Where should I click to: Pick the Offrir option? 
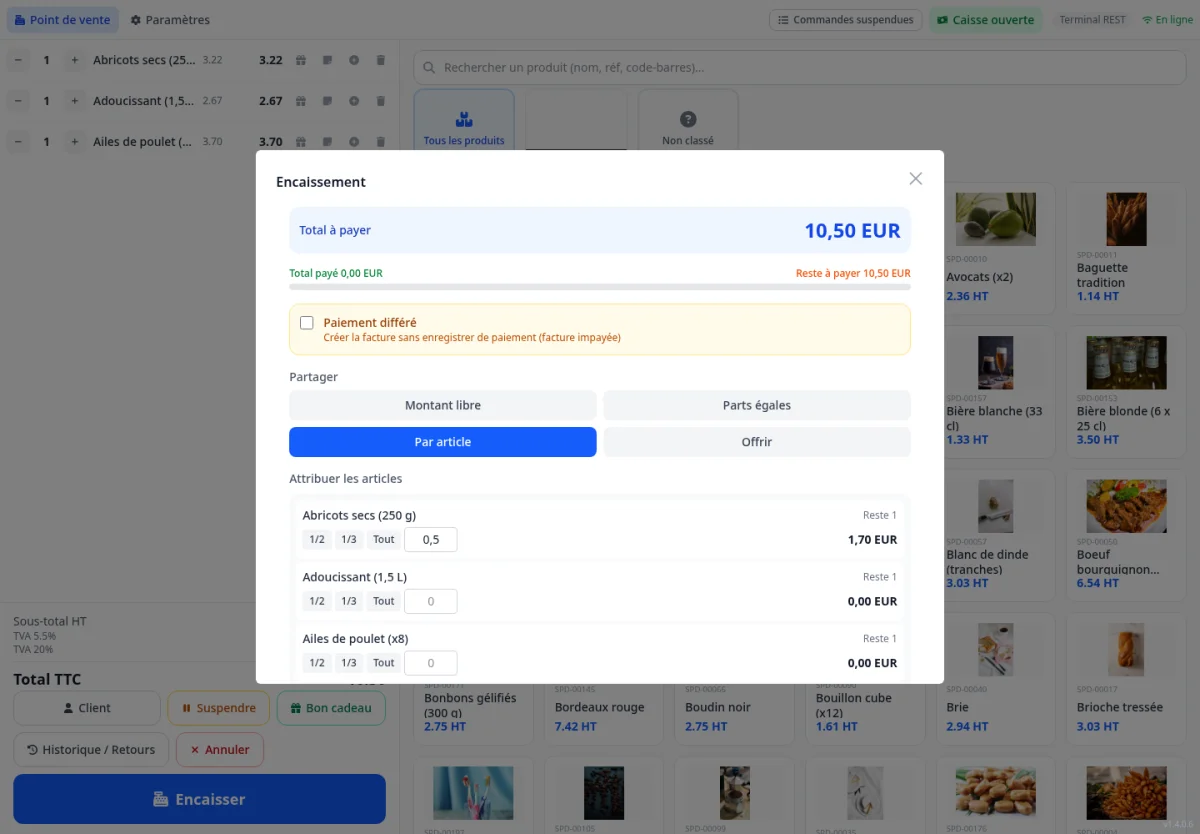click(757, 442)
